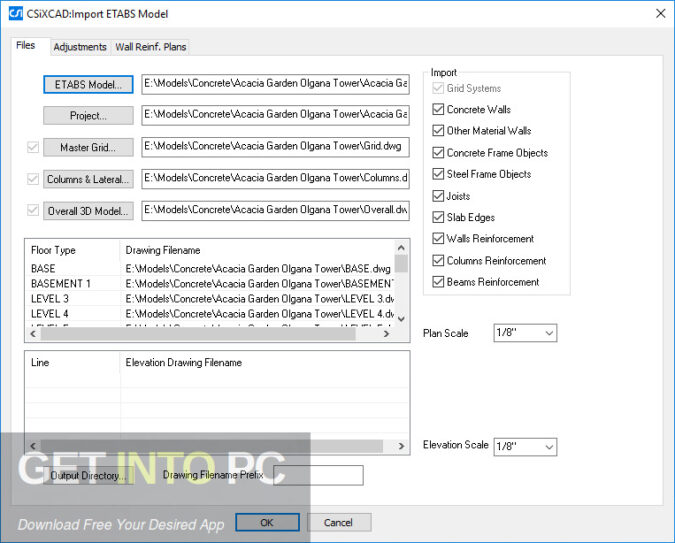Screen dimensions: 675x543
Task: Click the Line column header
Action: click(73, 363)
